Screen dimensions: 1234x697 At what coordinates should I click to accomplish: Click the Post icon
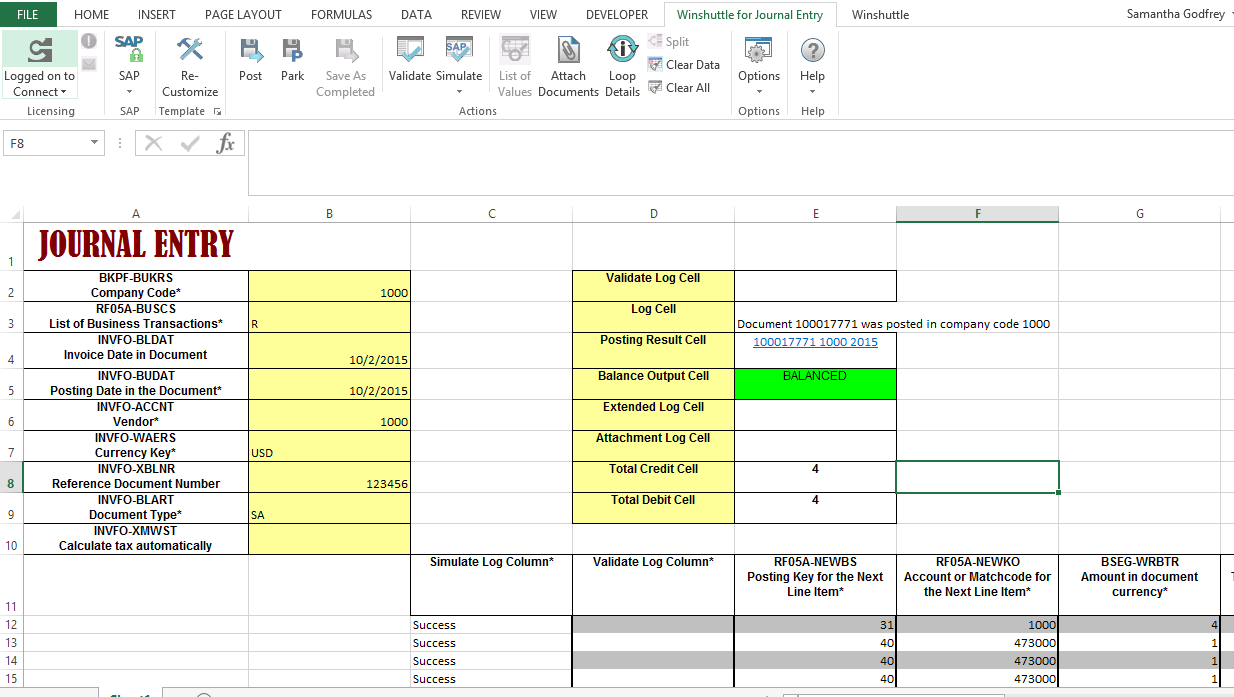point(250,49)
